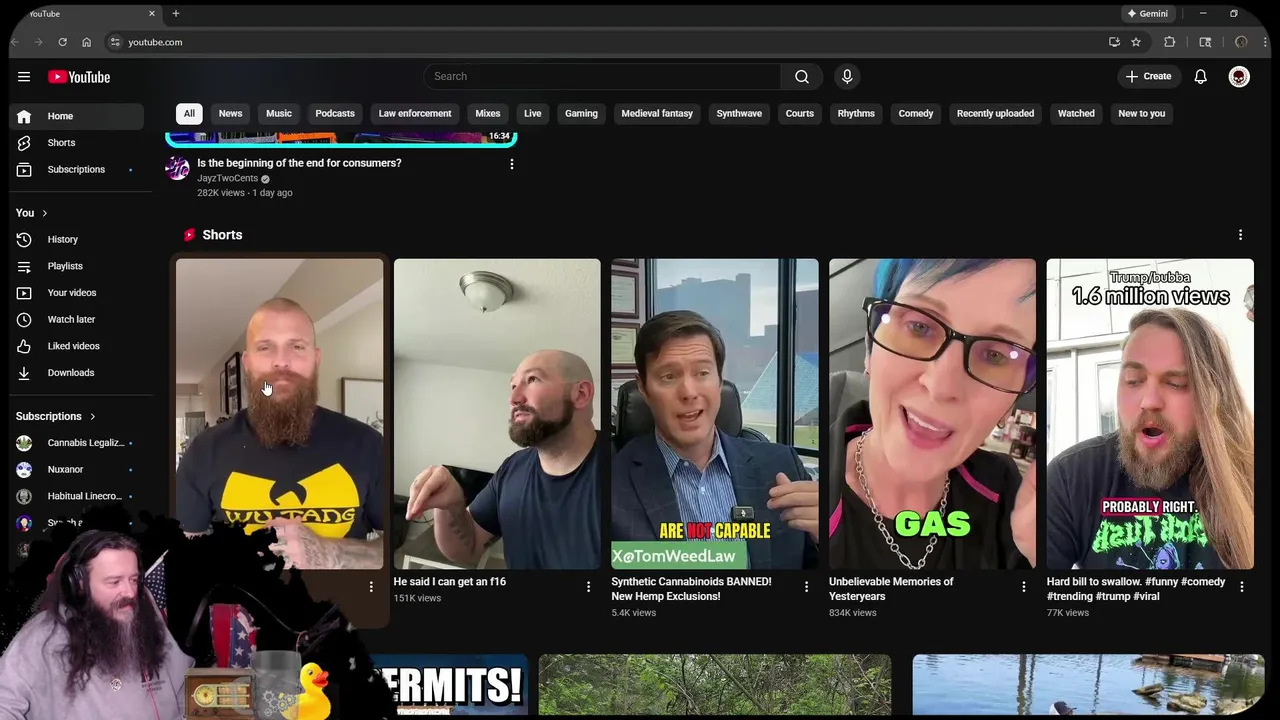Open Your videos in the sidebar
1280x720 pixels.
click(x=76, y=293)
